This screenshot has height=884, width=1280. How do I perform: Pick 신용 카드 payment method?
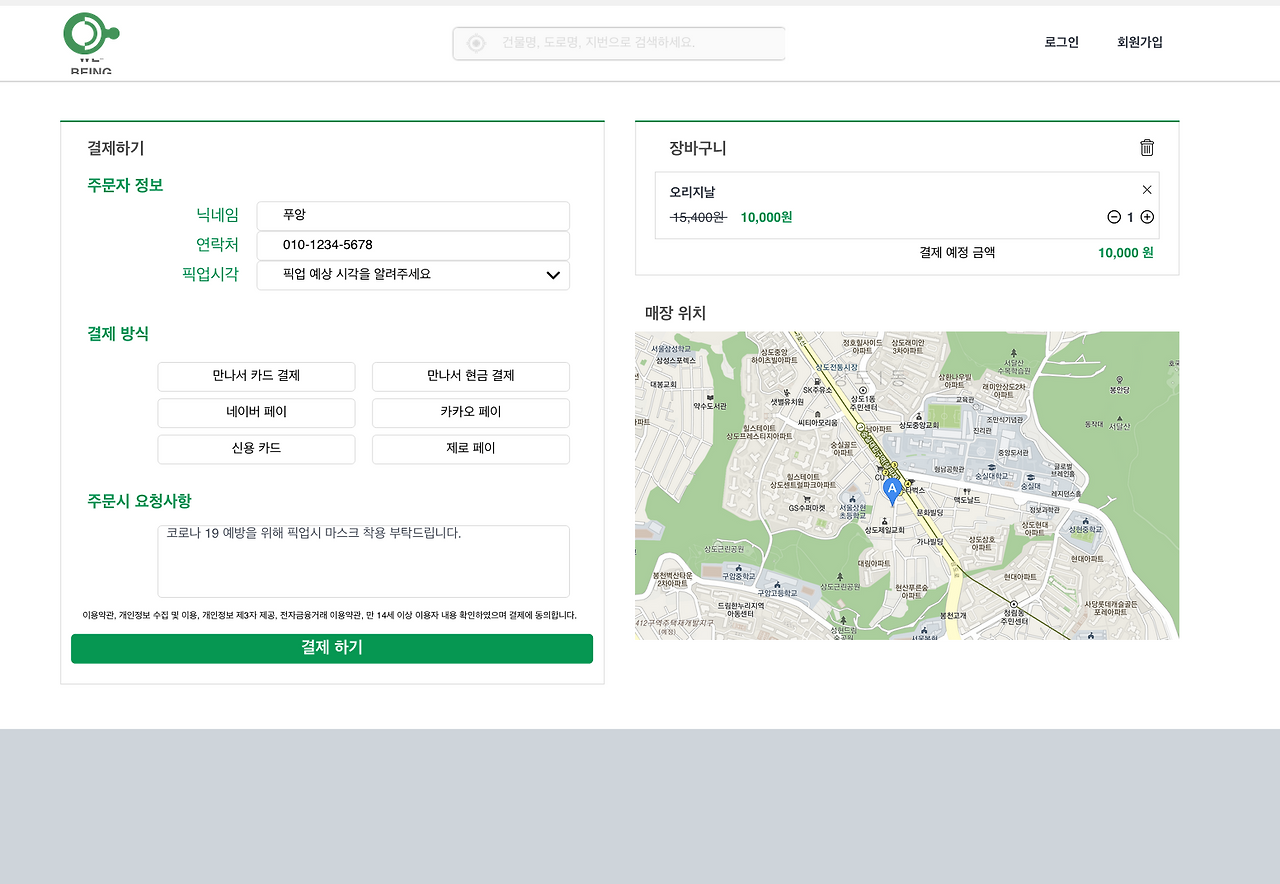pos(256,449)
